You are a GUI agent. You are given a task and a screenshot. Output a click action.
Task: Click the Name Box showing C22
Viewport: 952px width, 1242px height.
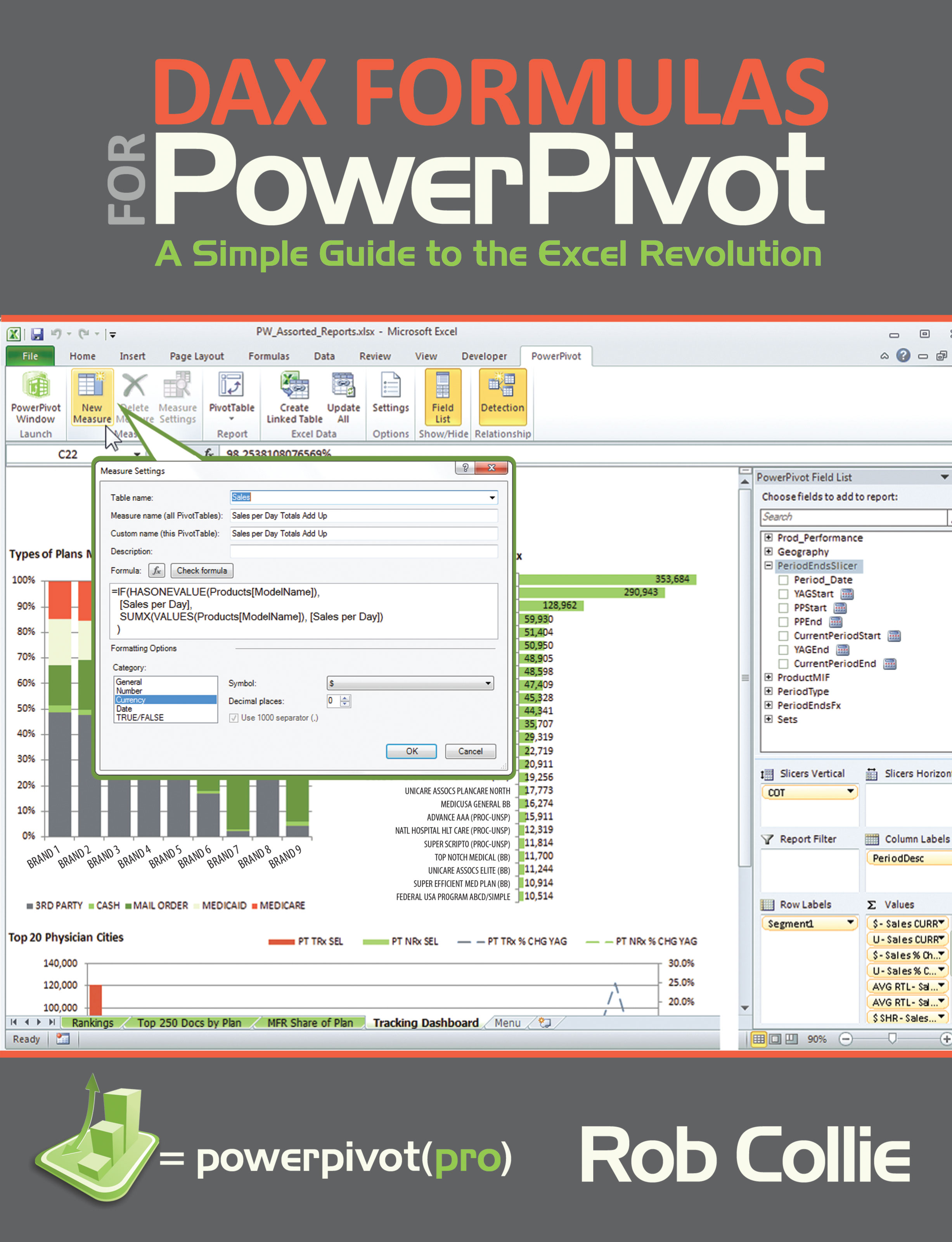[68, 454]
